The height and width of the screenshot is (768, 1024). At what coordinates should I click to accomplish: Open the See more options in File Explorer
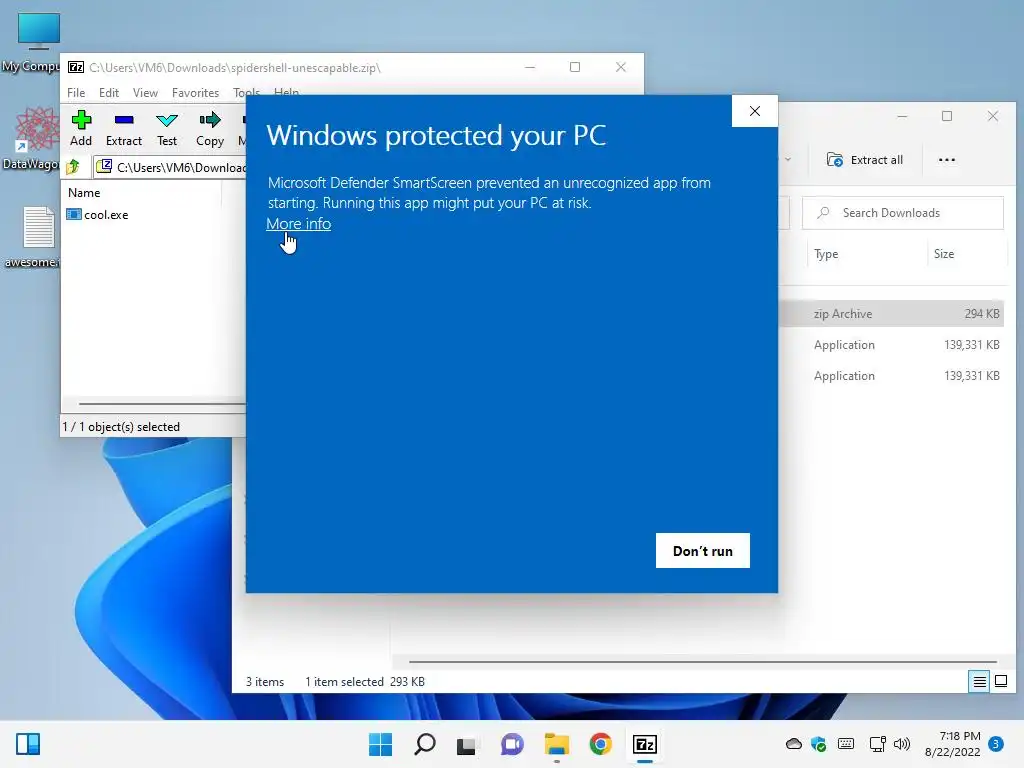[x=946, y=160]
